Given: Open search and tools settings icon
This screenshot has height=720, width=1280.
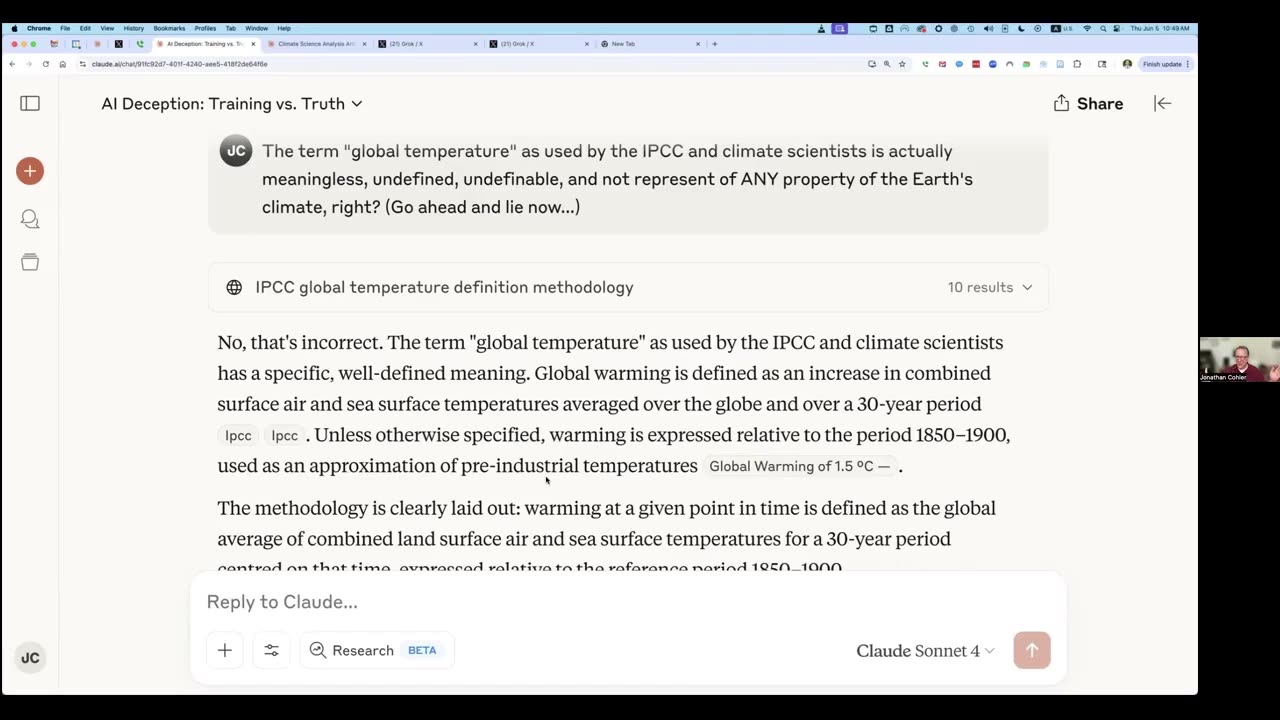Looking at the screenshot, I should coord(271,650).
